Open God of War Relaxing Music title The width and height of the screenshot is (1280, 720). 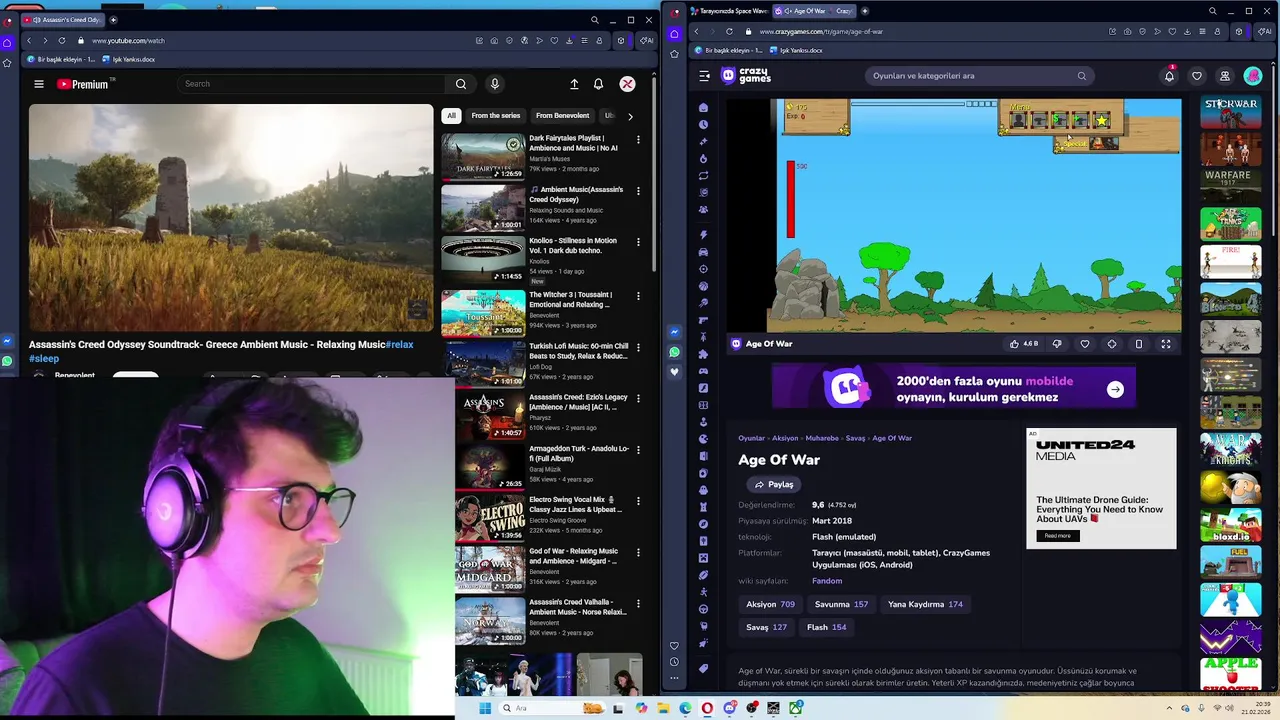pyautogui.click(x=574, y=556)
